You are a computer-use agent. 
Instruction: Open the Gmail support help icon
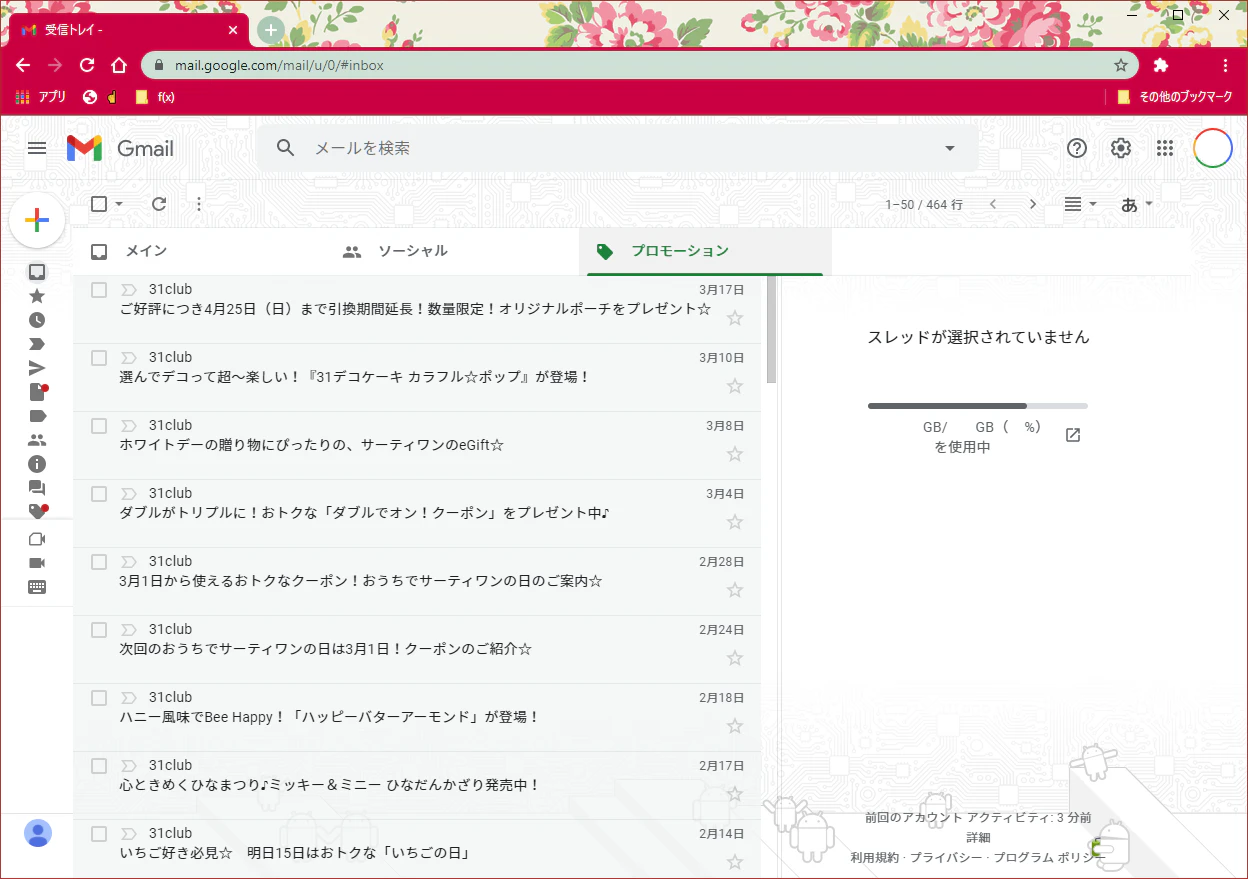[1077, 148]
